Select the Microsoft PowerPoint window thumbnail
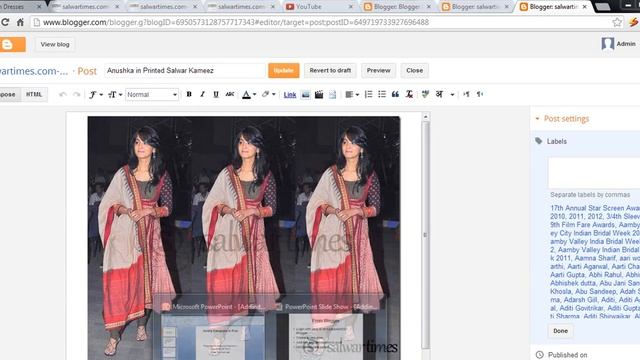This screenshot has width=640, height=360. tap(213, 330)
